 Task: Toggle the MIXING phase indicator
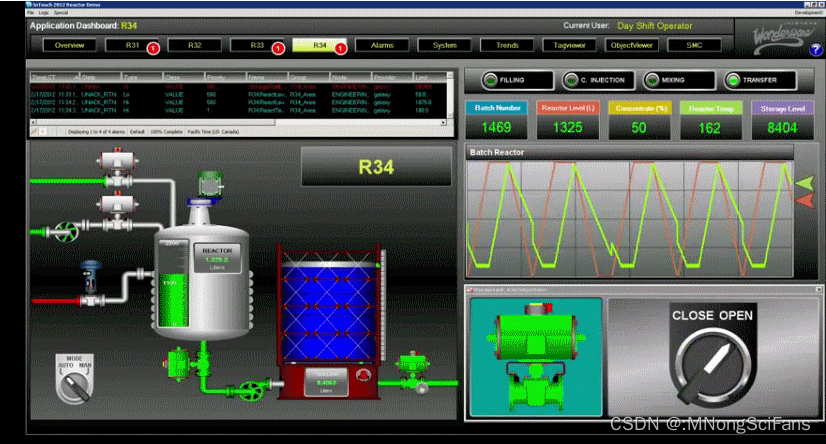tap(679, 80)
